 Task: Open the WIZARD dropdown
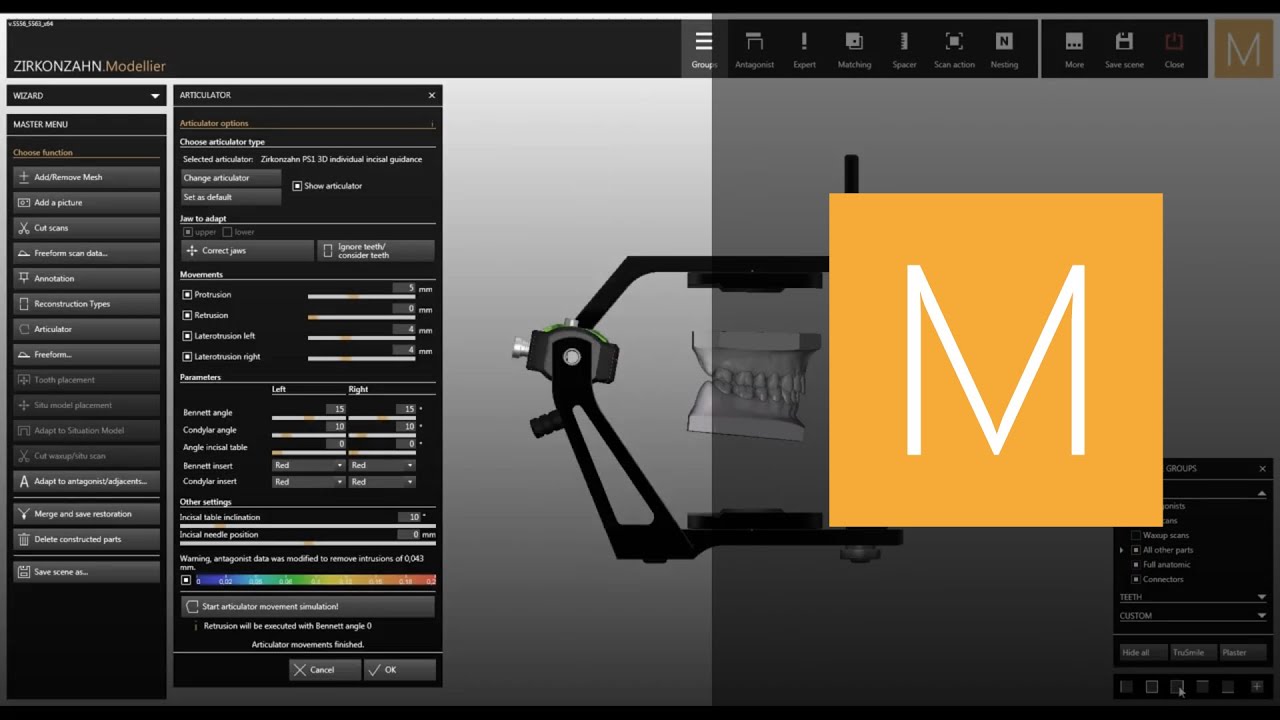coord(86,96)
